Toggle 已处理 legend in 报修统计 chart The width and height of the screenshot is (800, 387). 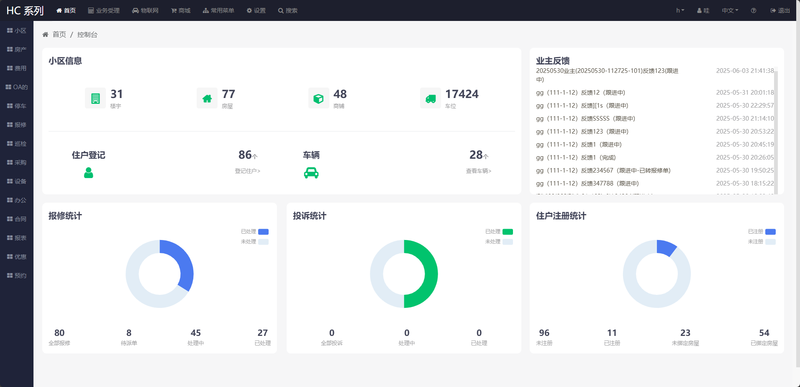(254, 231)
